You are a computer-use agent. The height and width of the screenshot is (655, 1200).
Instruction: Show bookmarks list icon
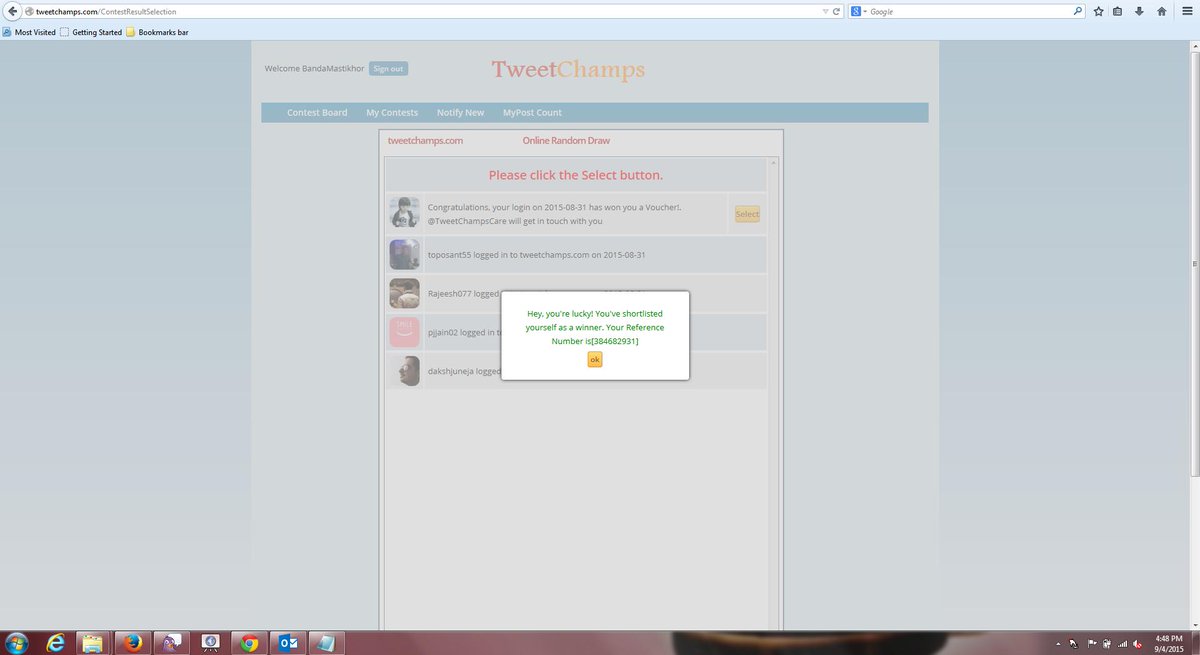pyautogui.click(x=1118, y=12)
